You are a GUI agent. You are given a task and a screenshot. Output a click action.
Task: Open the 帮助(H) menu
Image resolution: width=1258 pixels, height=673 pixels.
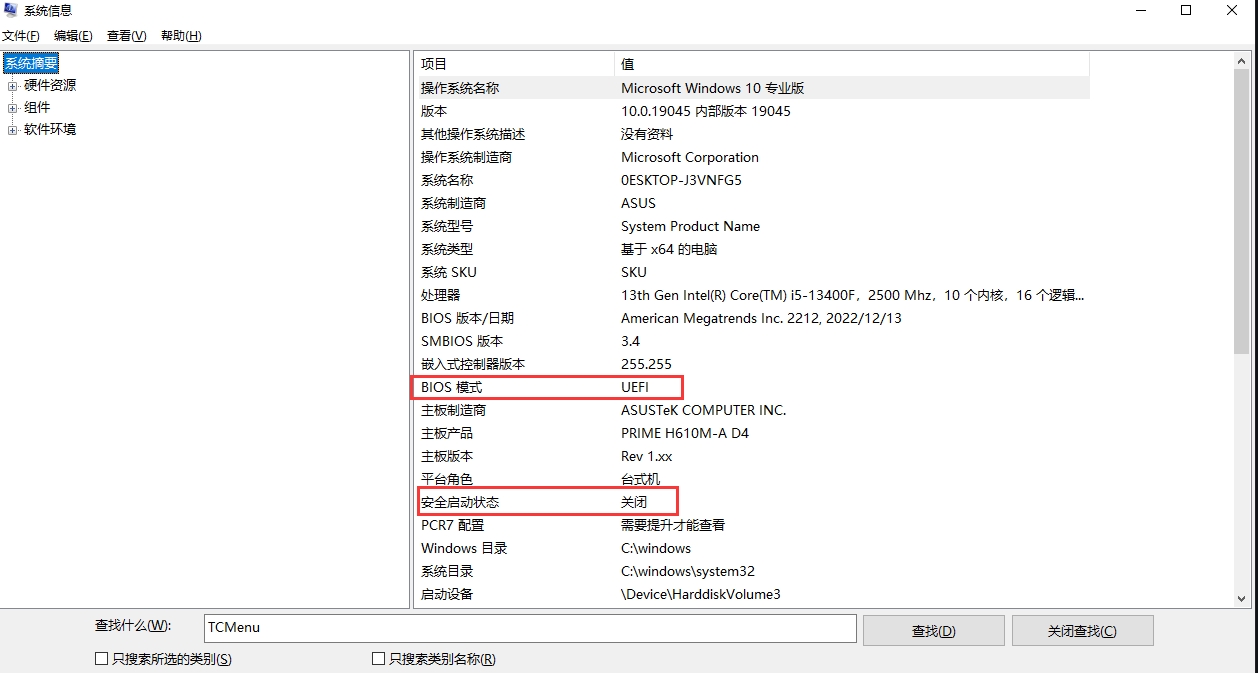[181, 36]
